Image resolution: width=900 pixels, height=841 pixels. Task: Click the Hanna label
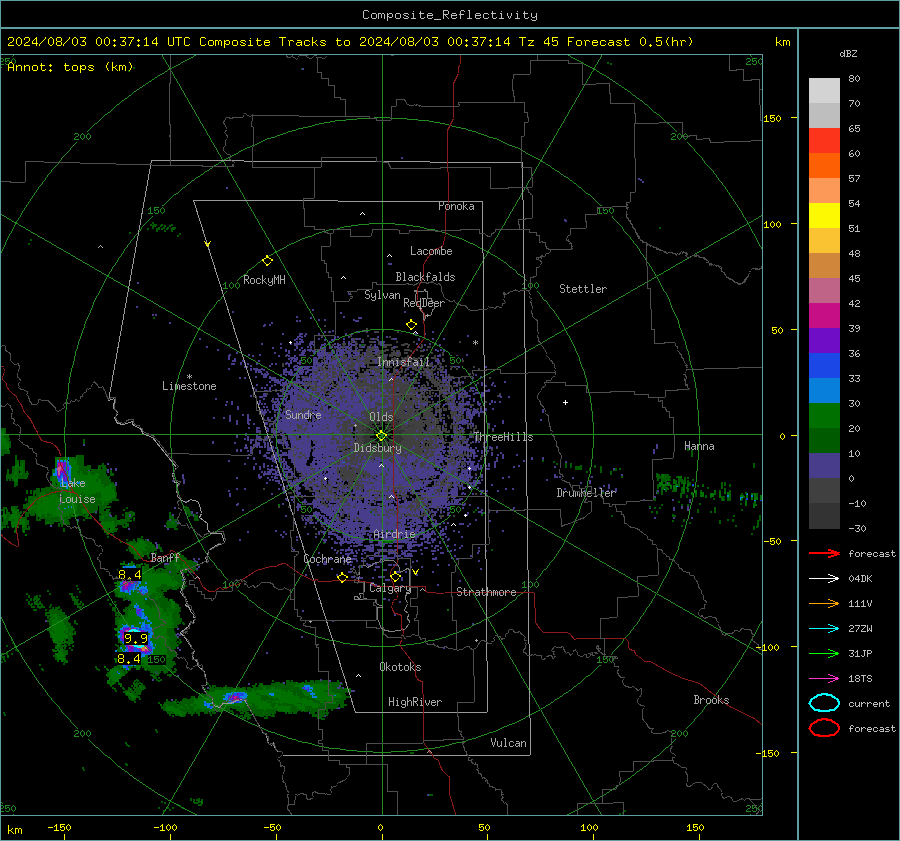click(699, 446)
